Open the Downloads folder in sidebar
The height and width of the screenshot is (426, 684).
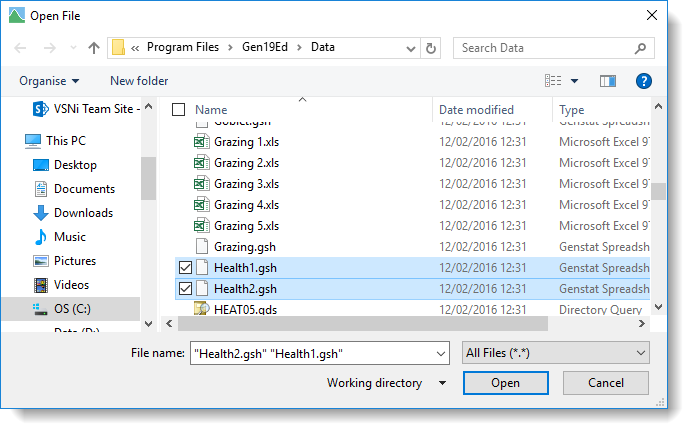pyautogui.click(x=83, y=213)
